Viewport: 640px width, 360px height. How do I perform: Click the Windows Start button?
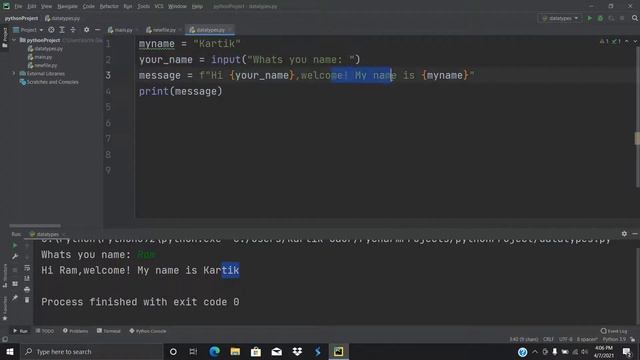[x=10, y=351]
